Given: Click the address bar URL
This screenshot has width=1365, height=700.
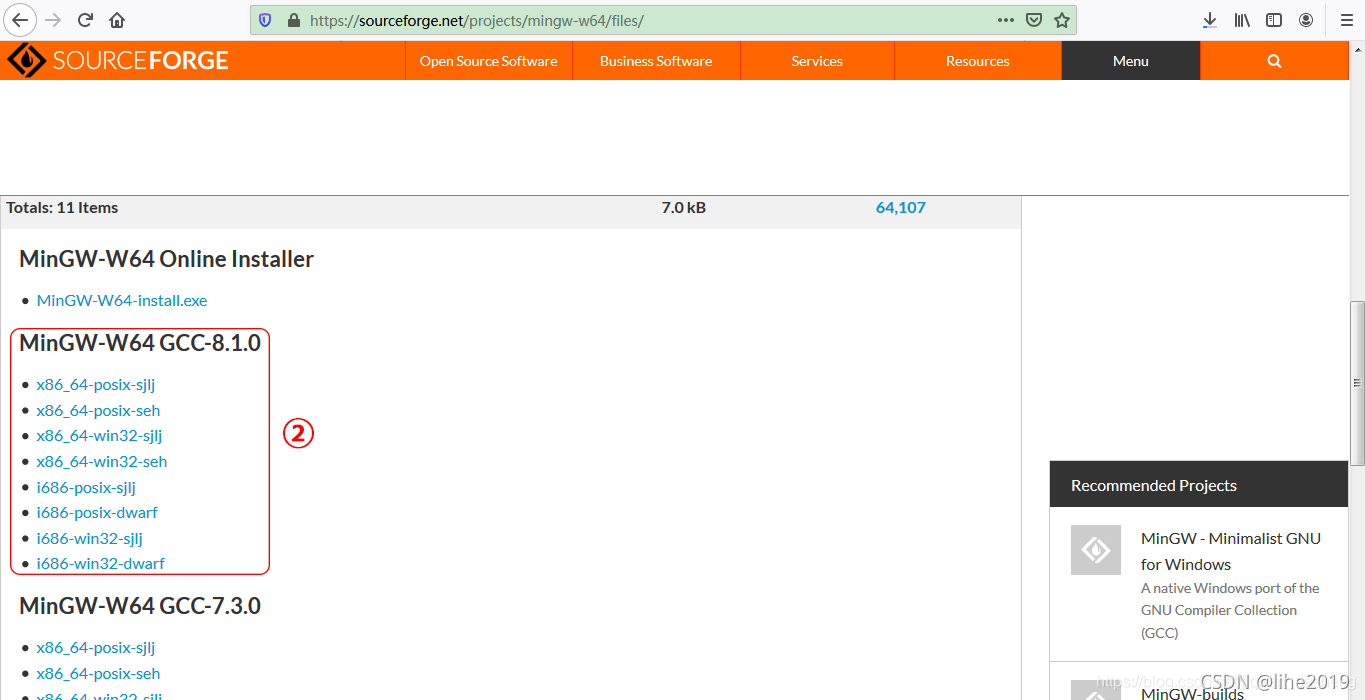Looking at the screenshot, I should point(477,20).
